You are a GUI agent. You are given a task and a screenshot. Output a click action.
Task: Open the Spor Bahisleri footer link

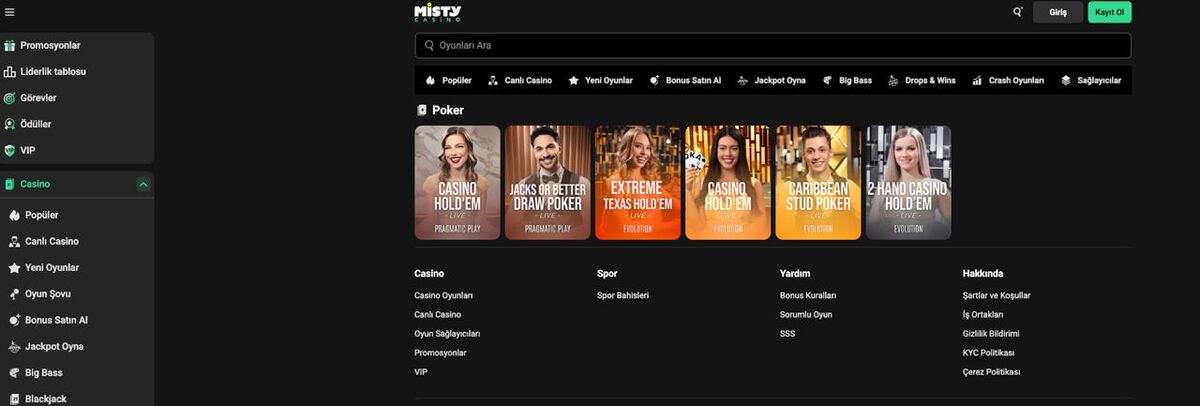pyautogui.click(x=623, y=296)
